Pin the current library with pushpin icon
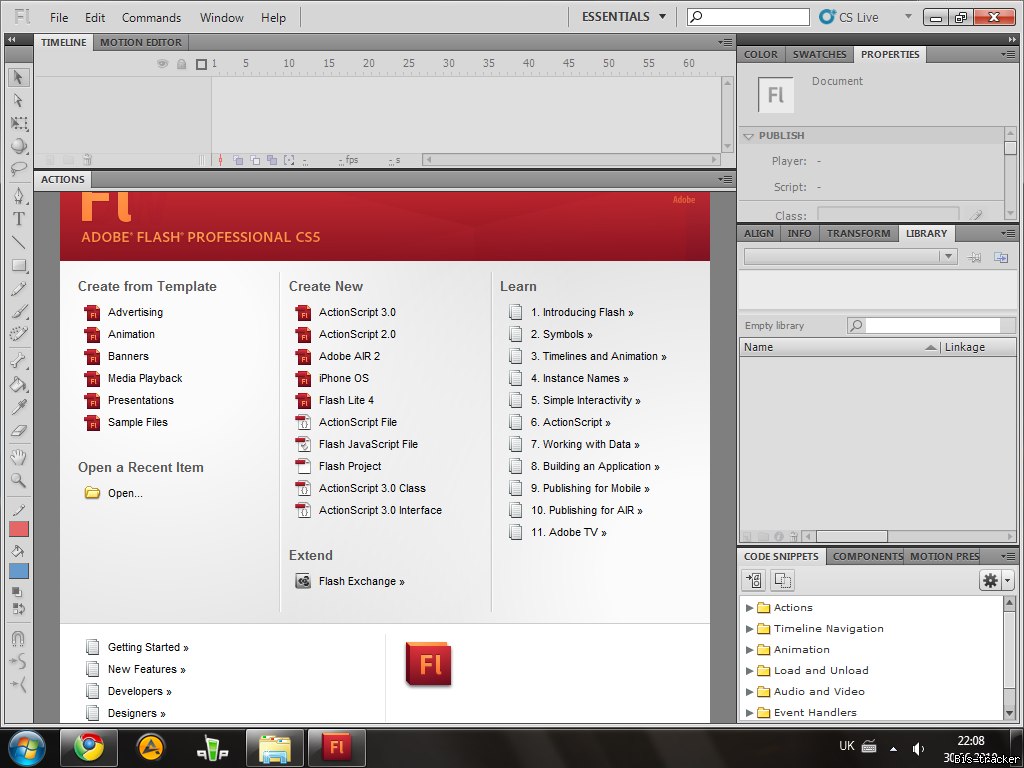The width and height of the screenshot is (1024, 768). pyautogui.click(x=974, y=257)
